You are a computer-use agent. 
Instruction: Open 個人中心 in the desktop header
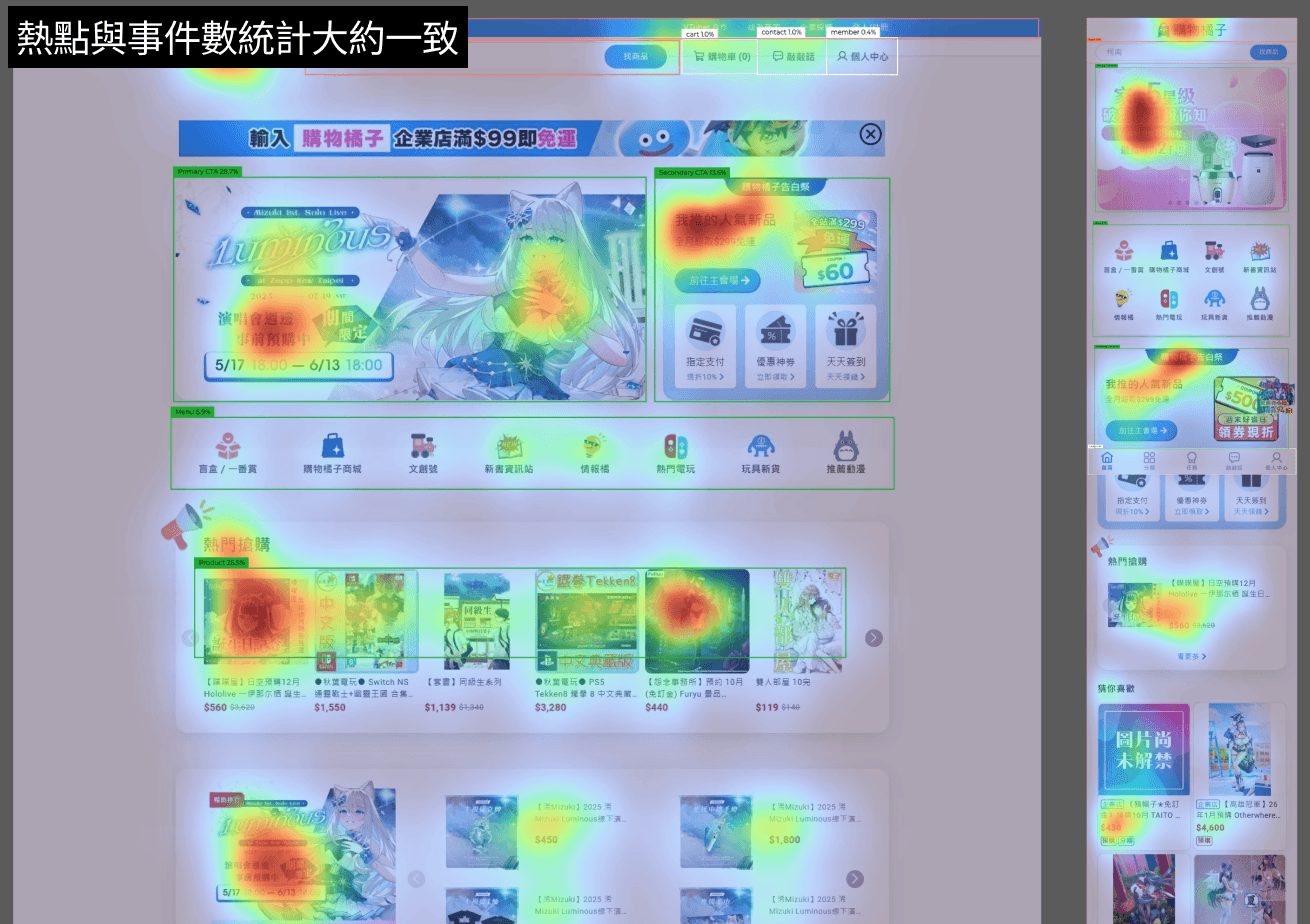point(862,57)
